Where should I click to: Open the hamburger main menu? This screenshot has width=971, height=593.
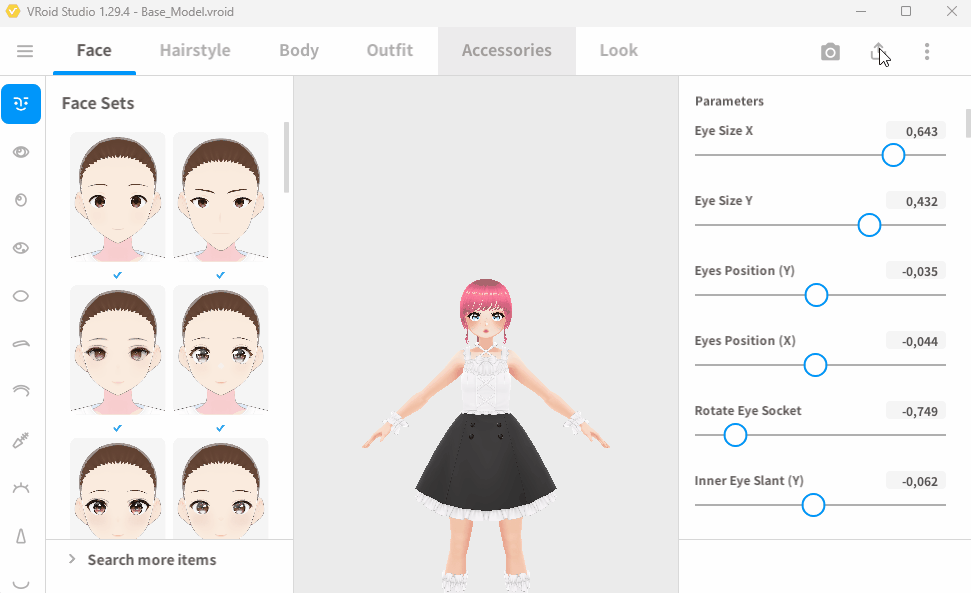[x=25, y=51]
